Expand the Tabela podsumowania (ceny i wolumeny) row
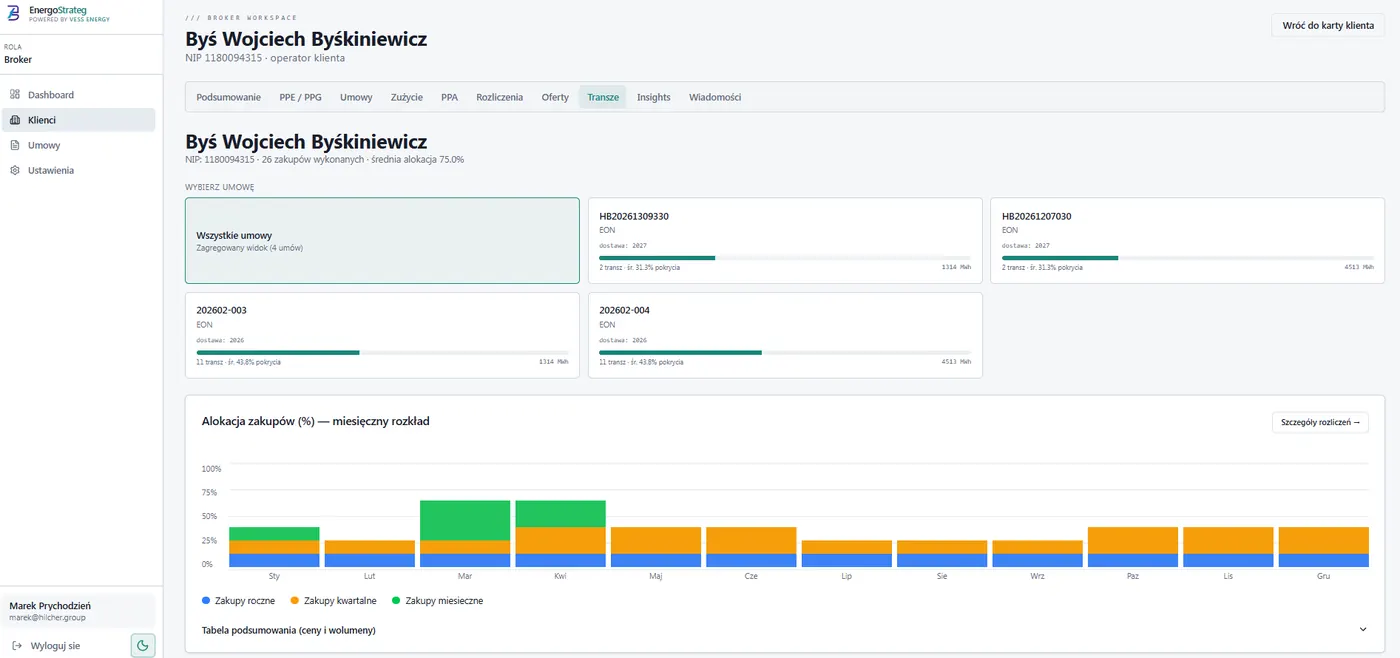Image resolution: width=1400 pixels, height=658 pixels. (784, 630)
